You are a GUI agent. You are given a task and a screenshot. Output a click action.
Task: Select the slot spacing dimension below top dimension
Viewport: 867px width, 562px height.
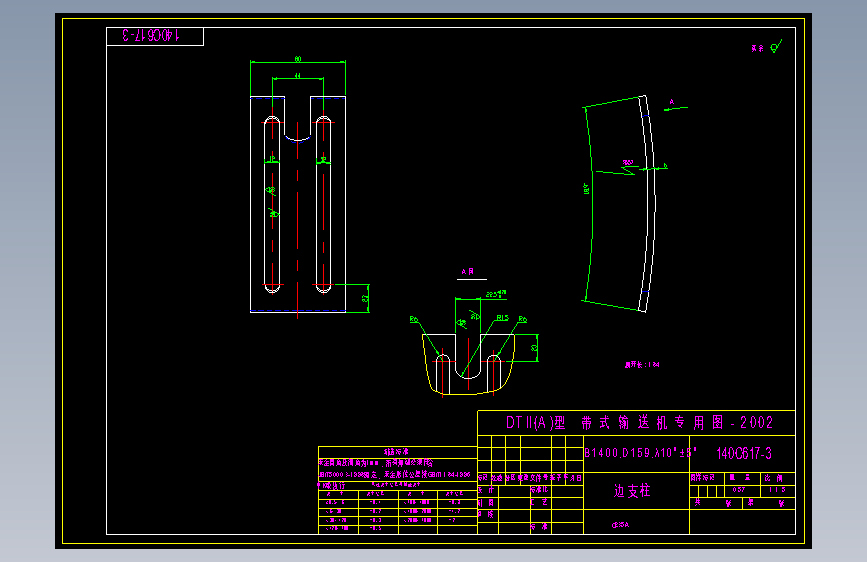[297, 76]
